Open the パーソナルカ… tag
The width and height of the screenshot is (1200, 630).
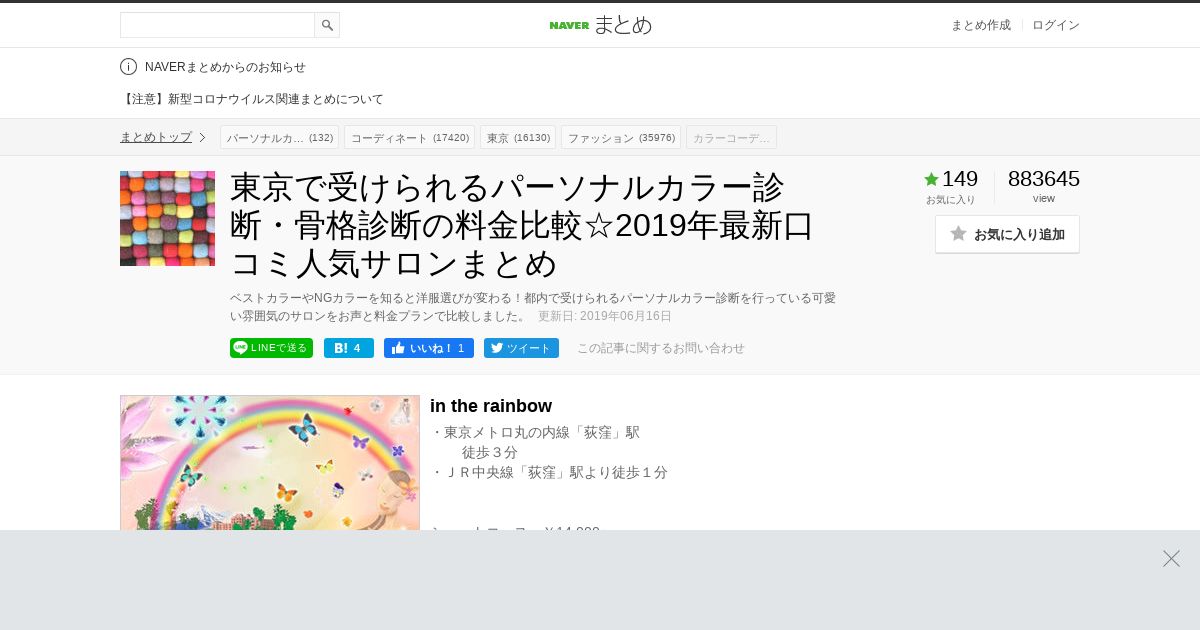click(x=280, y=137)
